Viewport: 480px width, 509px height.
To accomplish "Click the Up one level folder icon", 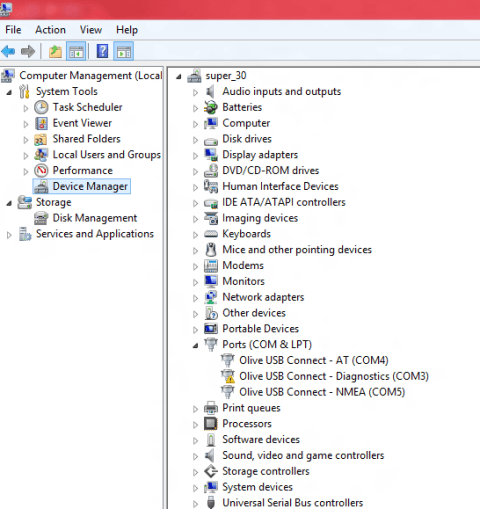I will (x=55, y=51).
